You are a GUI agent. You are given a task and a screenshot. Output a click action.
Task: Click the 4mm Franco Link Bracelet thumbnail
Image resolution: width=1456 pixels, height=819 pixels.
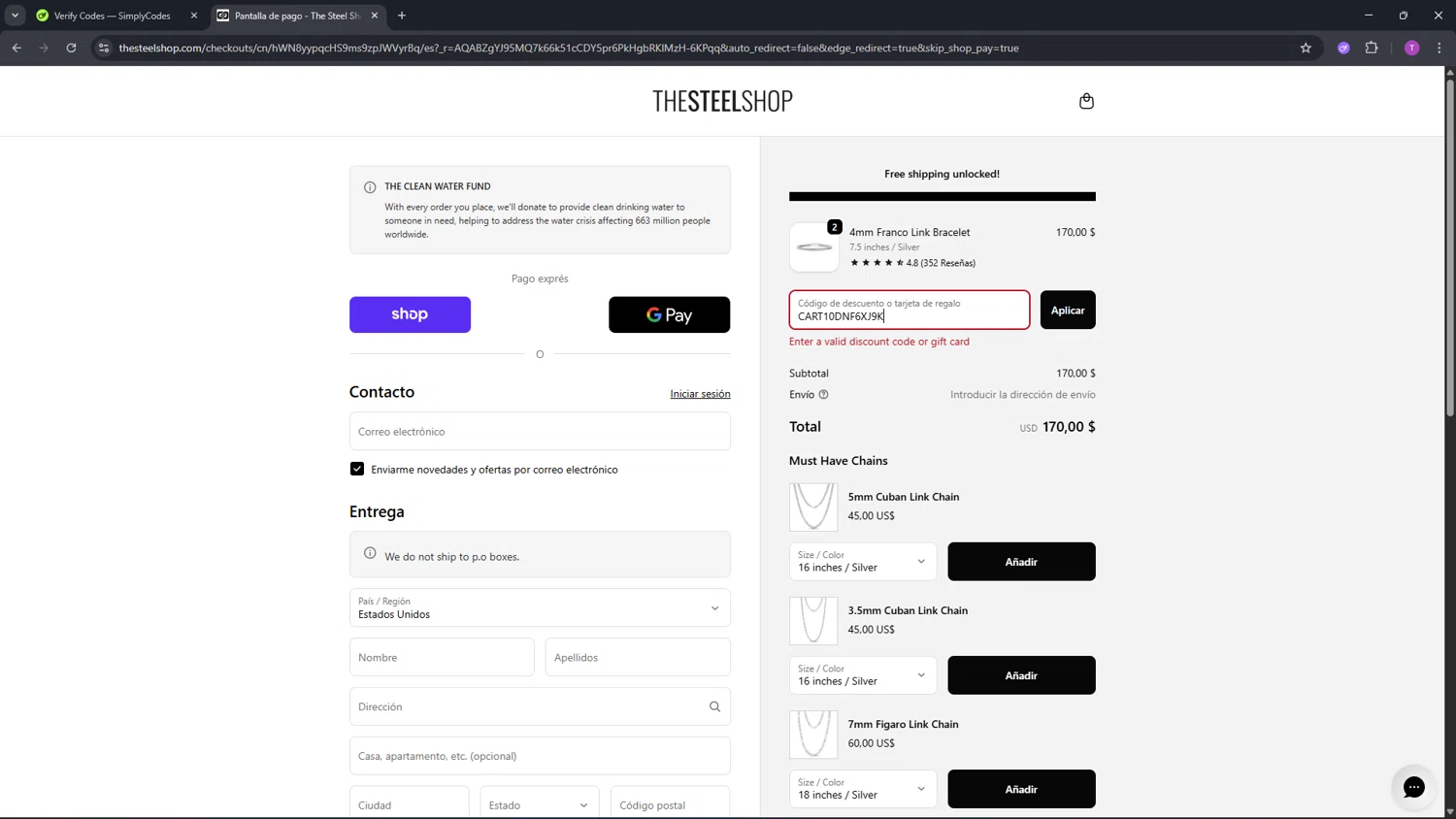point(813,247)
